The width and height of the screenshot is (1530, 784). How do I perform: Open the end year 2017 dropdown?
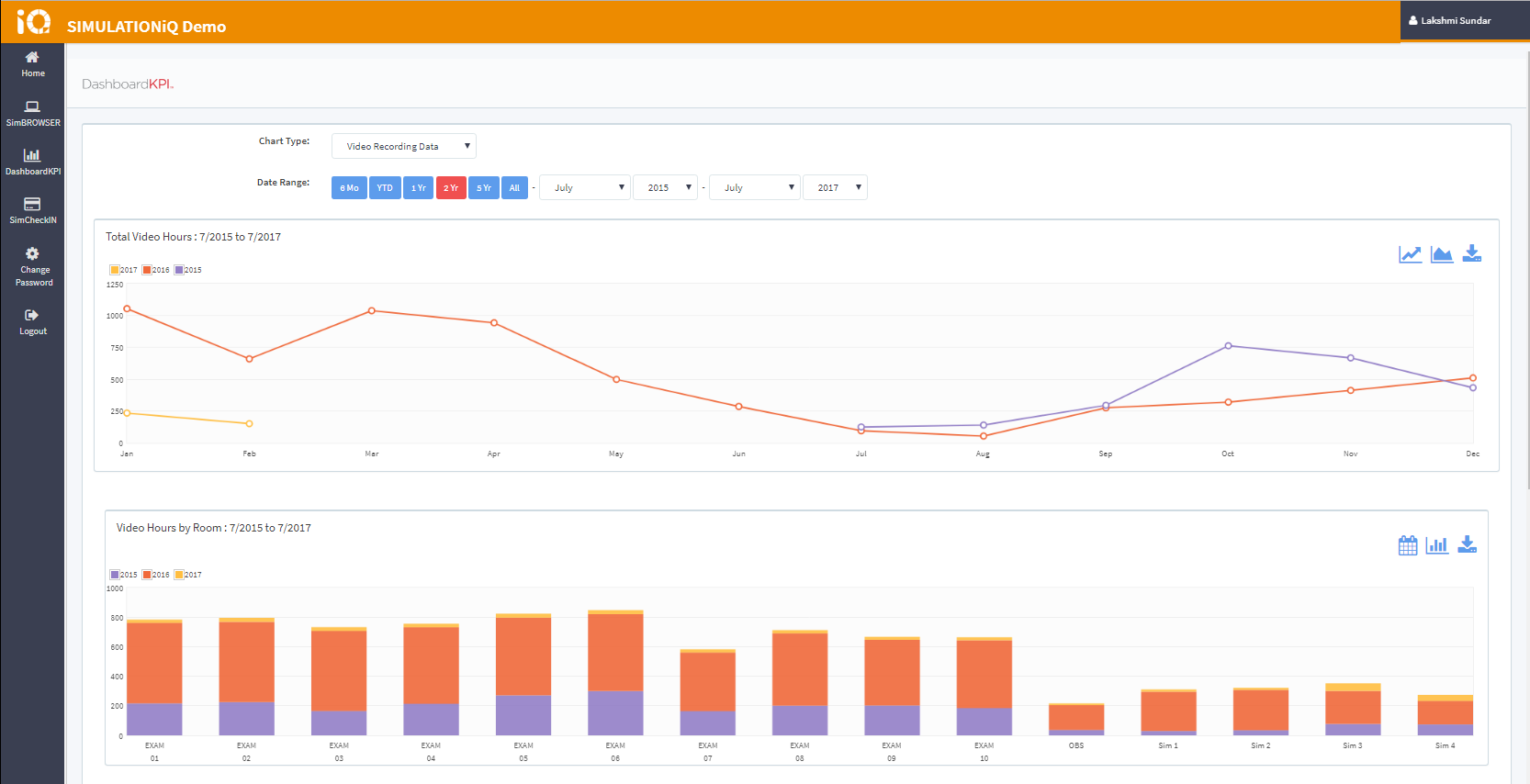[x=835, y=188]
